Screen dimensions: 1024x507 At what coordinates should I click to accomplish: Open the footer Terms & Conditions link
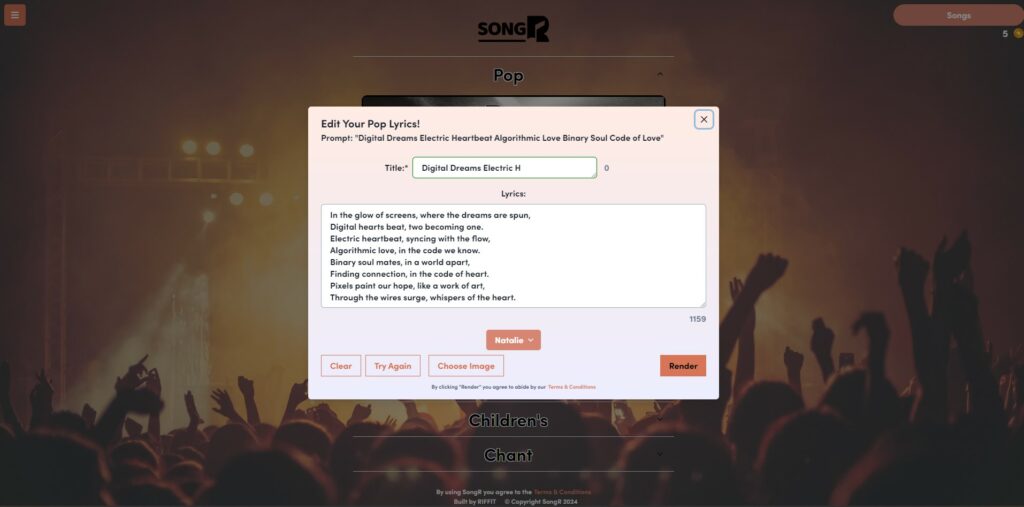point(562,492)
